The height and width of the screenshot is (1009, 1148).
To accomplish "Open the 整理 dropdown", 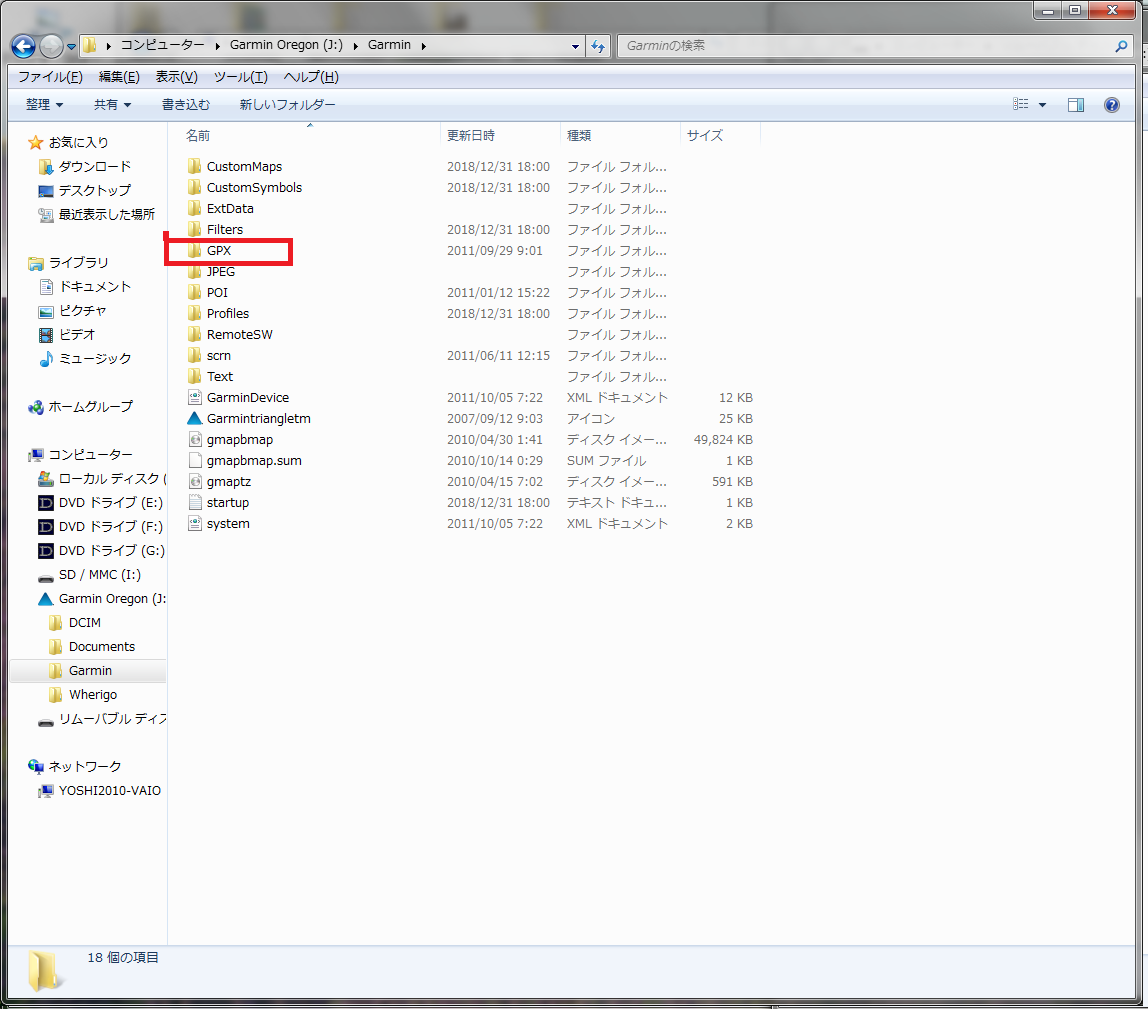I will (x=45, y=105).
